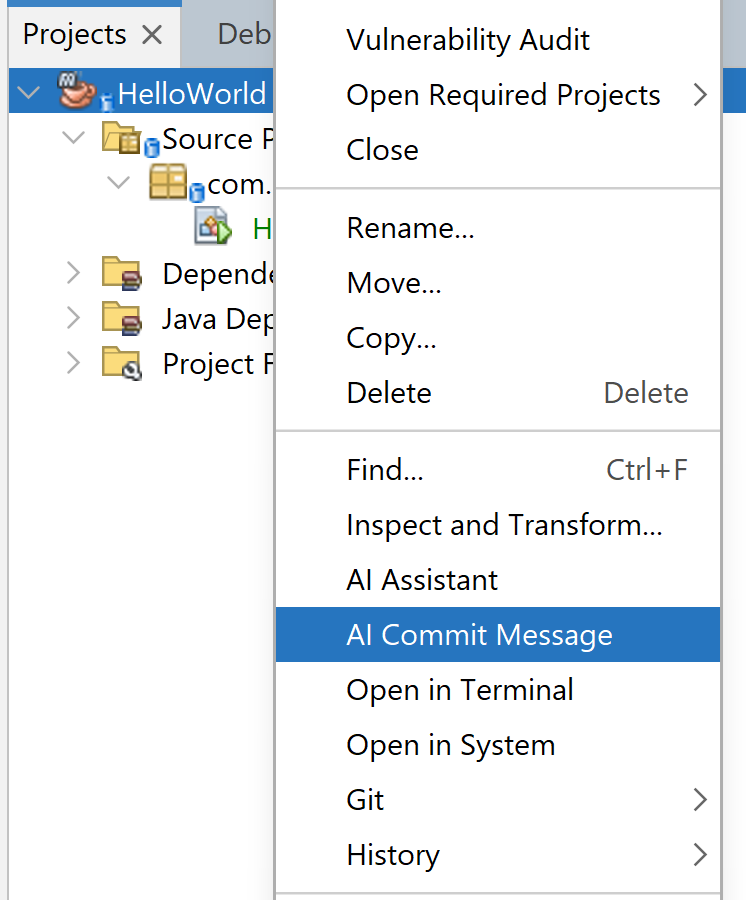This screenshot has height=900, width=746.
Task: Choose Open in Terminal
Action: [460, 690]
